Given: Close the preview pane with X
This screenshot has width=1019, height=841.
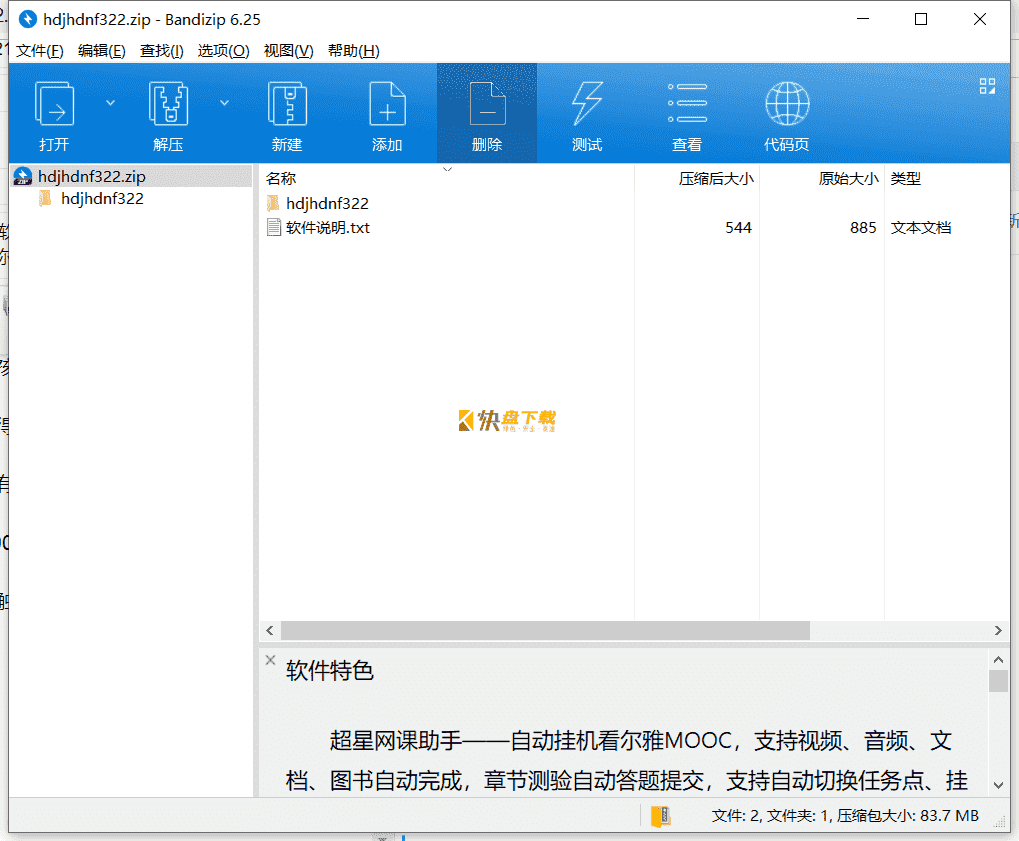Looking at the screenshot, I should coord(270,660).
